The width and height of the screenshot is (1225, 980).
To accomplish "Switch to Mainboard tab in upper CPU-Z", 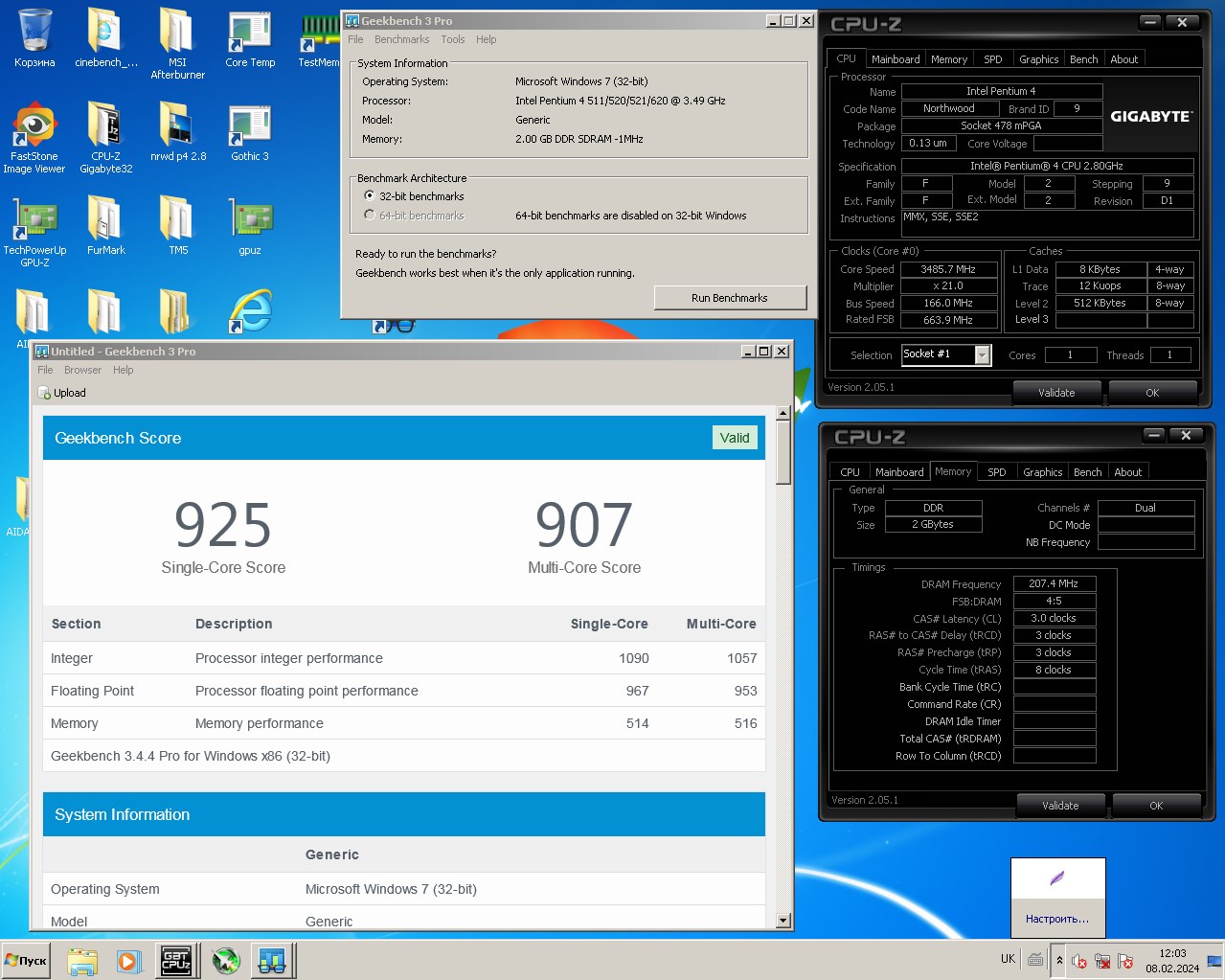I will tap(896, 59).
